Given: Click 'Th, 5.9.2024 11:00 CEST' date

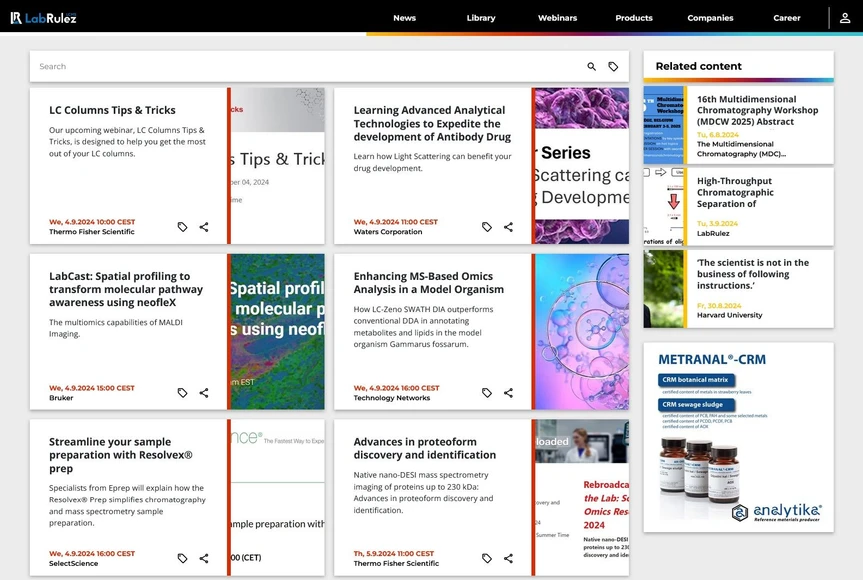Looking at the screenshot, I should (394, 553).
